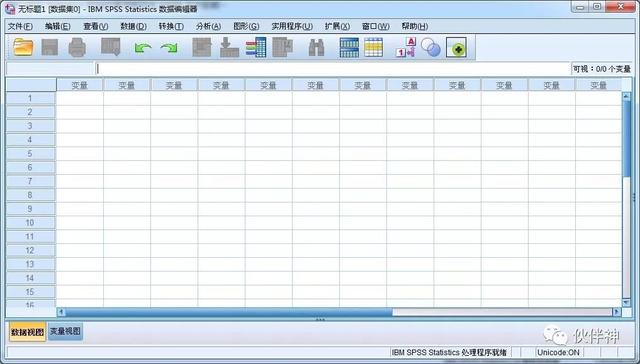Viewport: 640px width, 364px height.
Task: Switch to the 变量视图 tab
Action: [x=65, y=331]
